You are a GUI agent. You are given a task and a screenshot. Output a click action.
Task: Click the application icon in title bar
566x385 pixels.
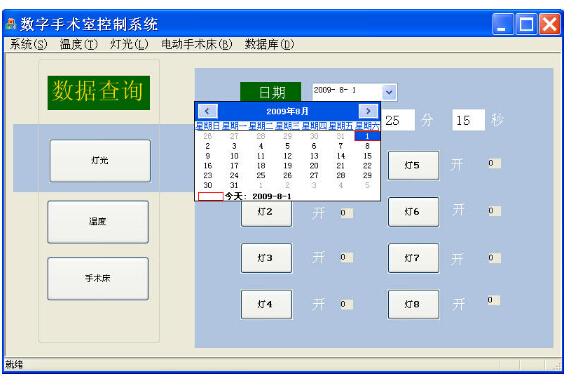point(11,24)
